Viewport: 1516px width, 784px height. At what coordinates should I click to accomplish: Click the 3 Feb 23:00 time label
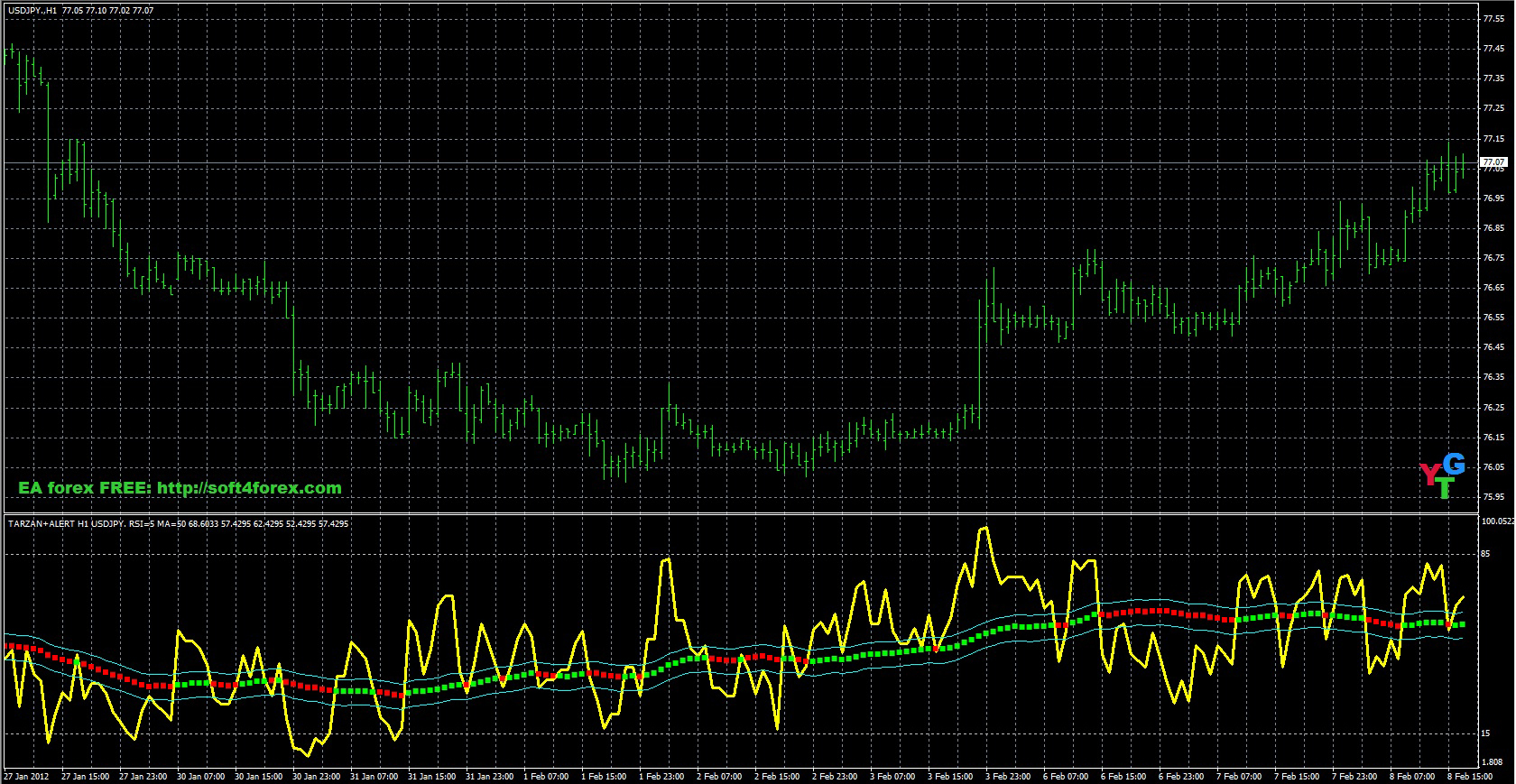pos(1008,776)
